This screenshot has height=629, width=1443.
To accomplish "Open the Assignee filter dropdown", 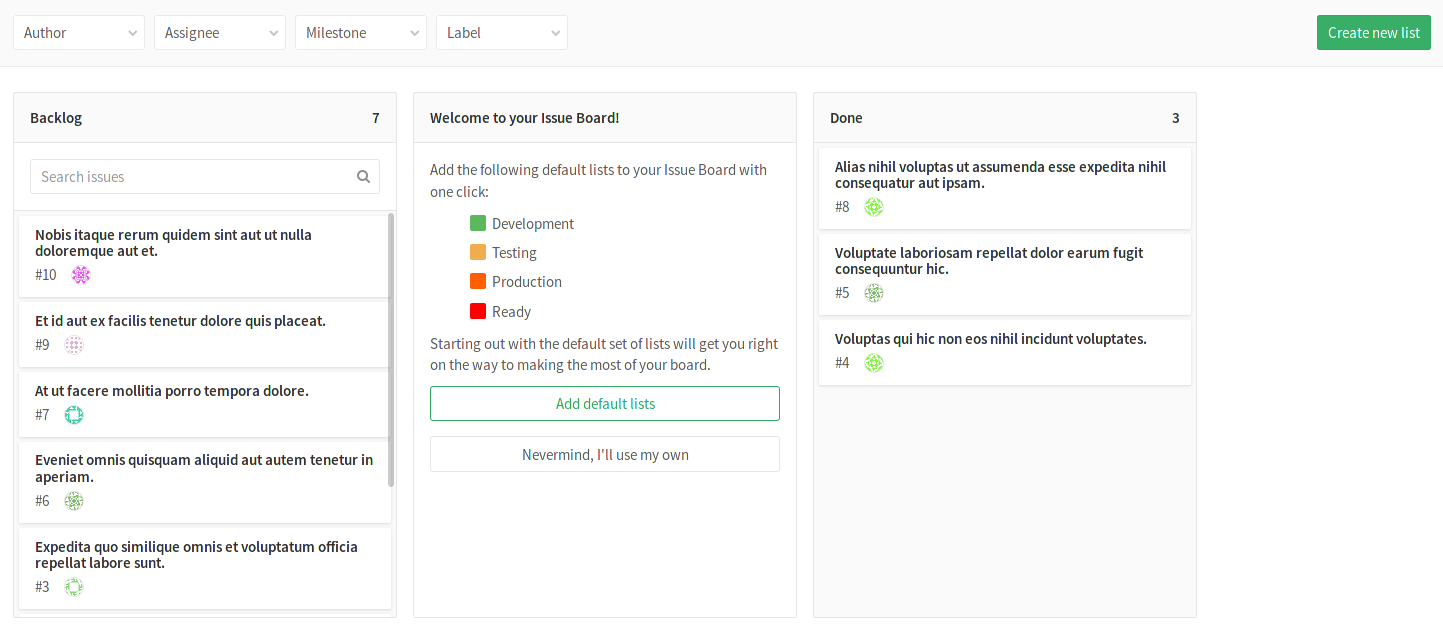I will tap(220, 33).
